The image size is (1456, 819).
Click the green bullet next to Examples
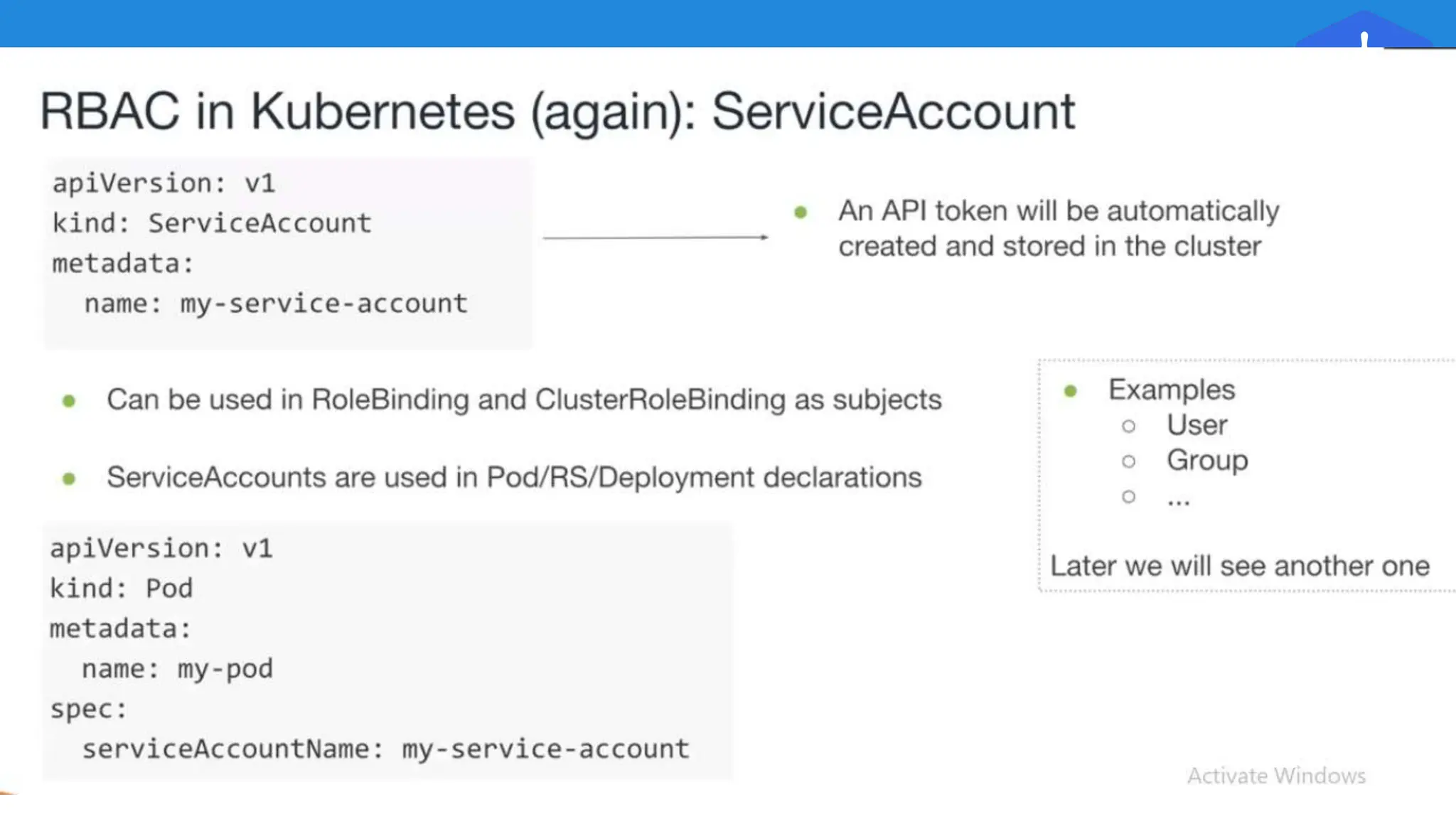(1071, 390)
